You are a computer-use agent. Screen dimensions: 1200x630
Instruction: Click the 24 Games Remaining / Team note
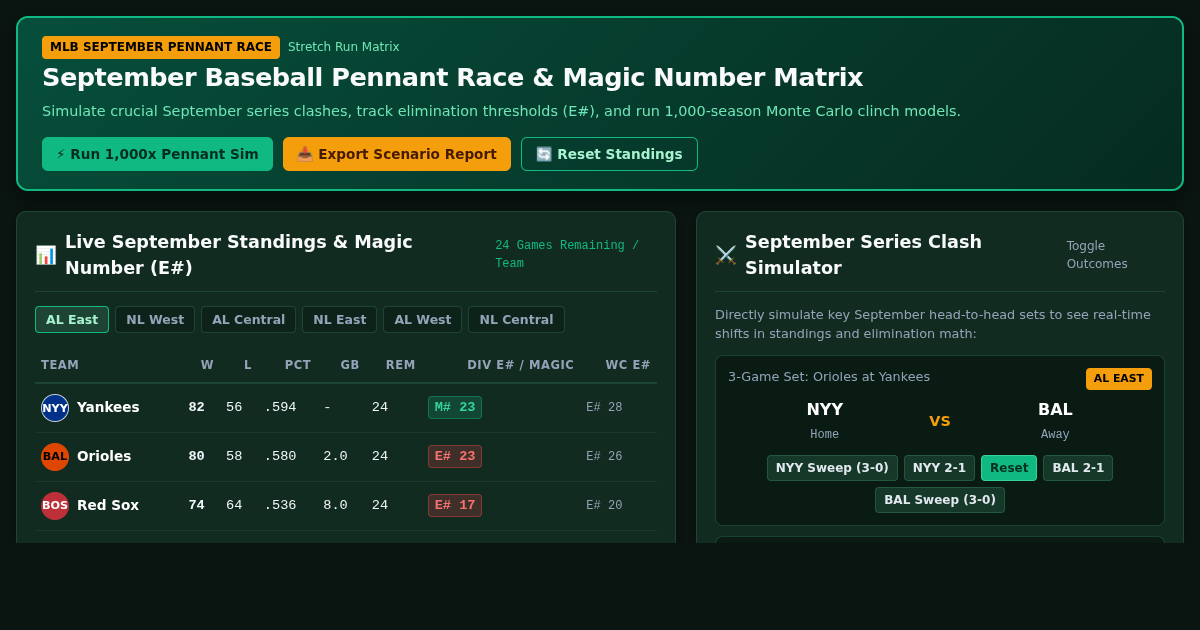[x=567, y=255]
